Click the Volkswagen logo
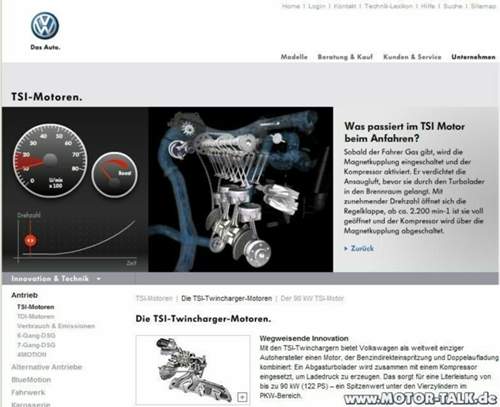This screenshot has width=500, height=407. coord(45,26)
